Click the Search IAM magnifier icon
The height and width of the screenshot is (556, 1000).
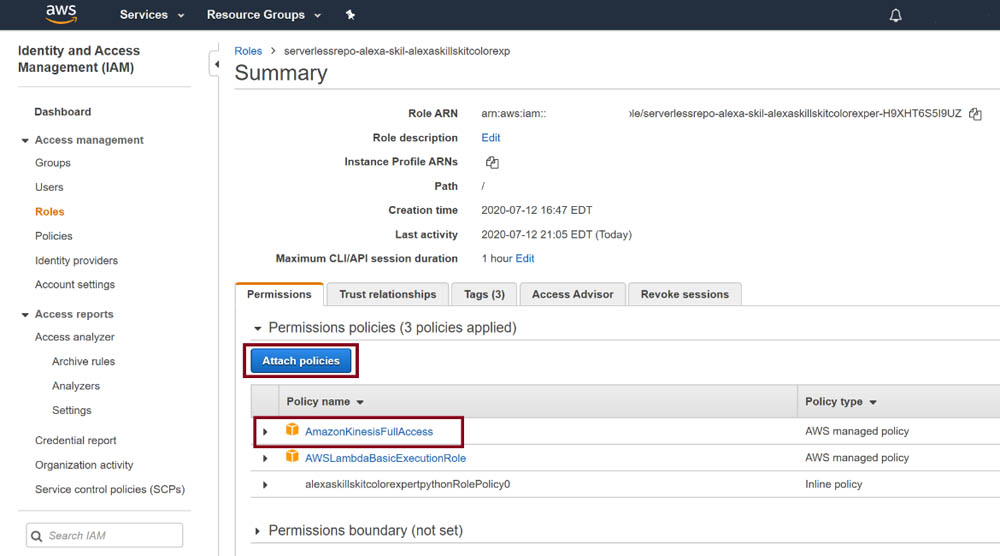point(37,536)
